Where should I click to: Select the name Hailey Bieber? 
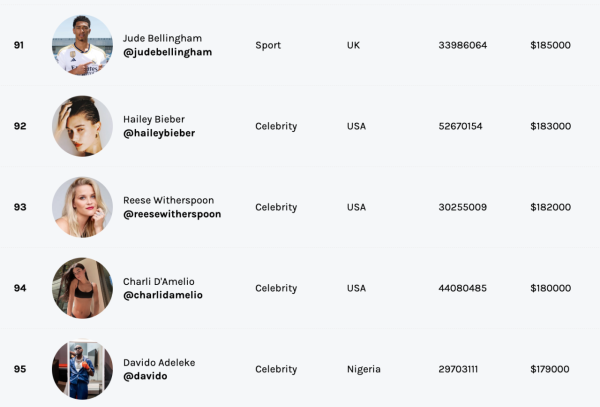click(154, 119)
